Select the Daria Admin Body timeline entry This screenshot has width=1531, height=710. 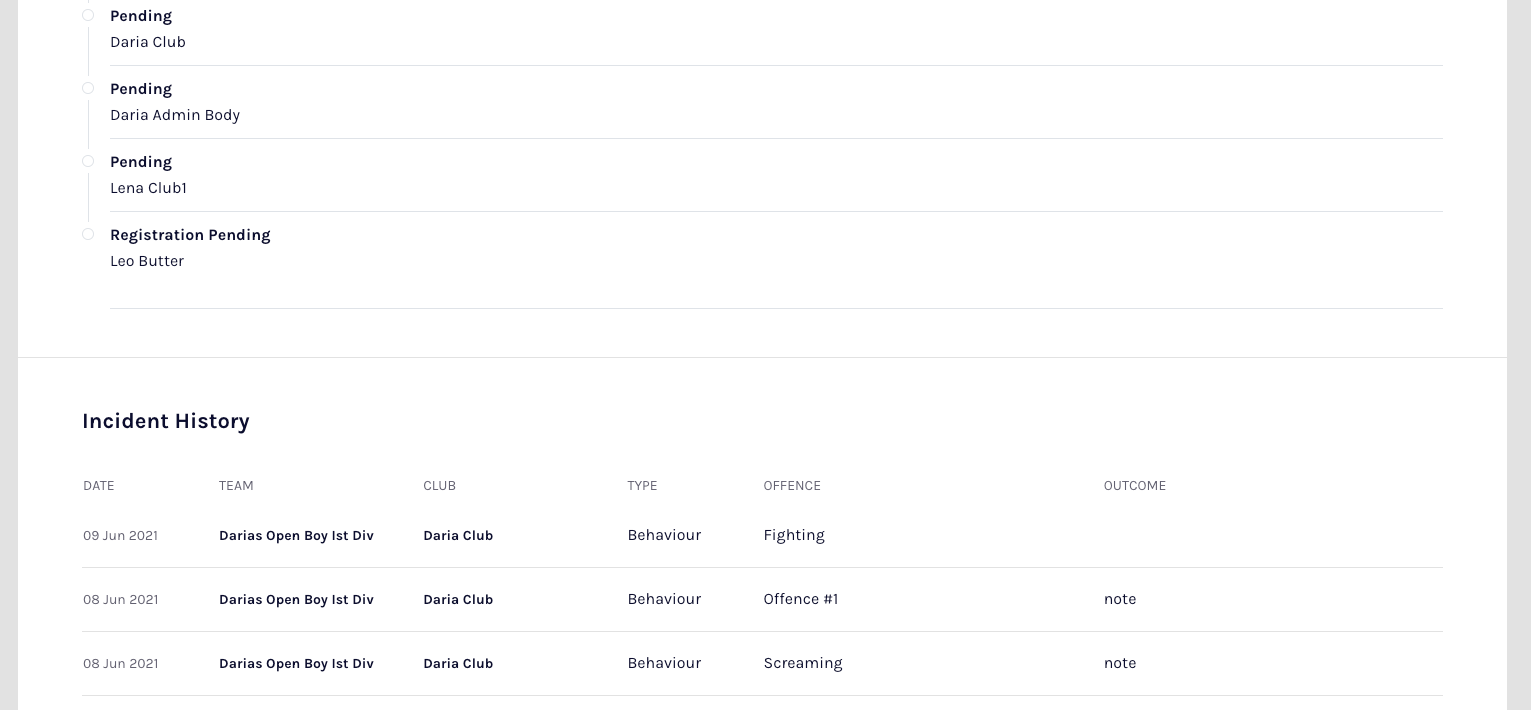click(x=175, y=115)
